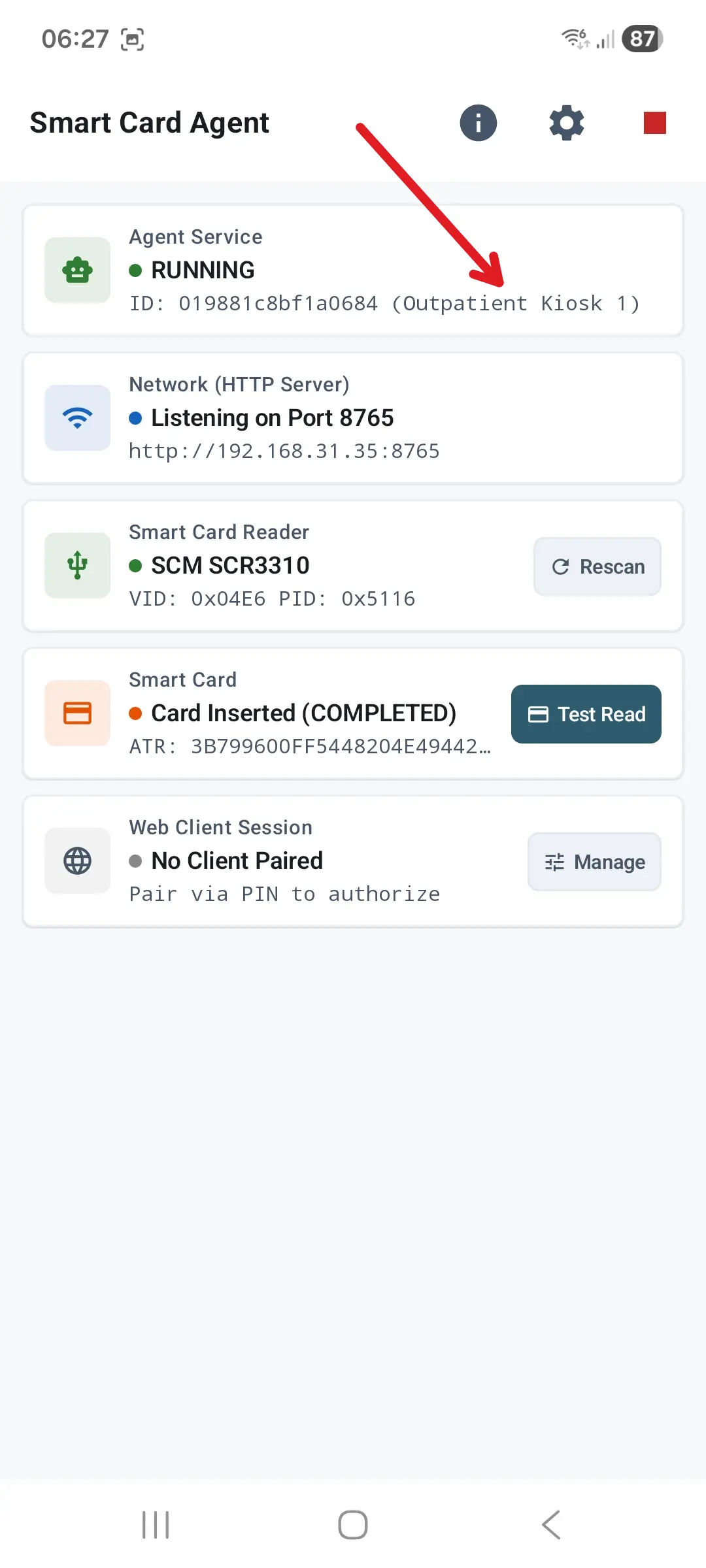
Task: Run a Test Read on card
Action: point(586,714)
